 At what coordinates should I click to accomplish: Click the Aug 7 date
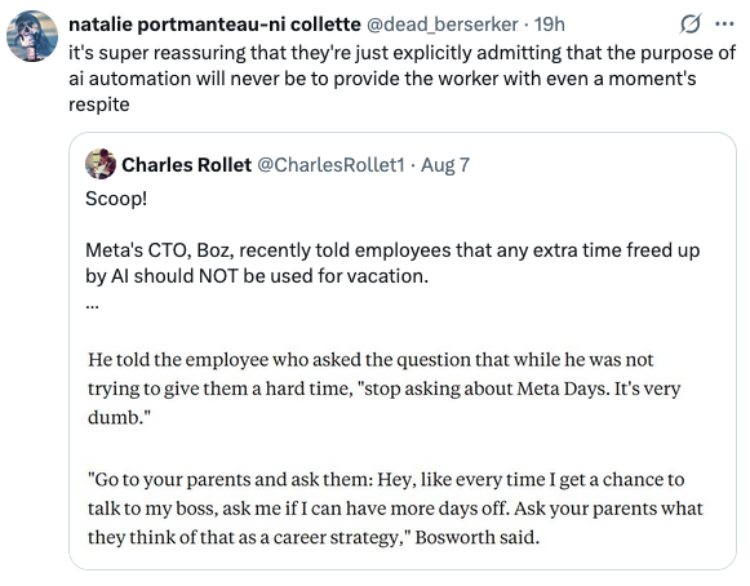[445, 165]
